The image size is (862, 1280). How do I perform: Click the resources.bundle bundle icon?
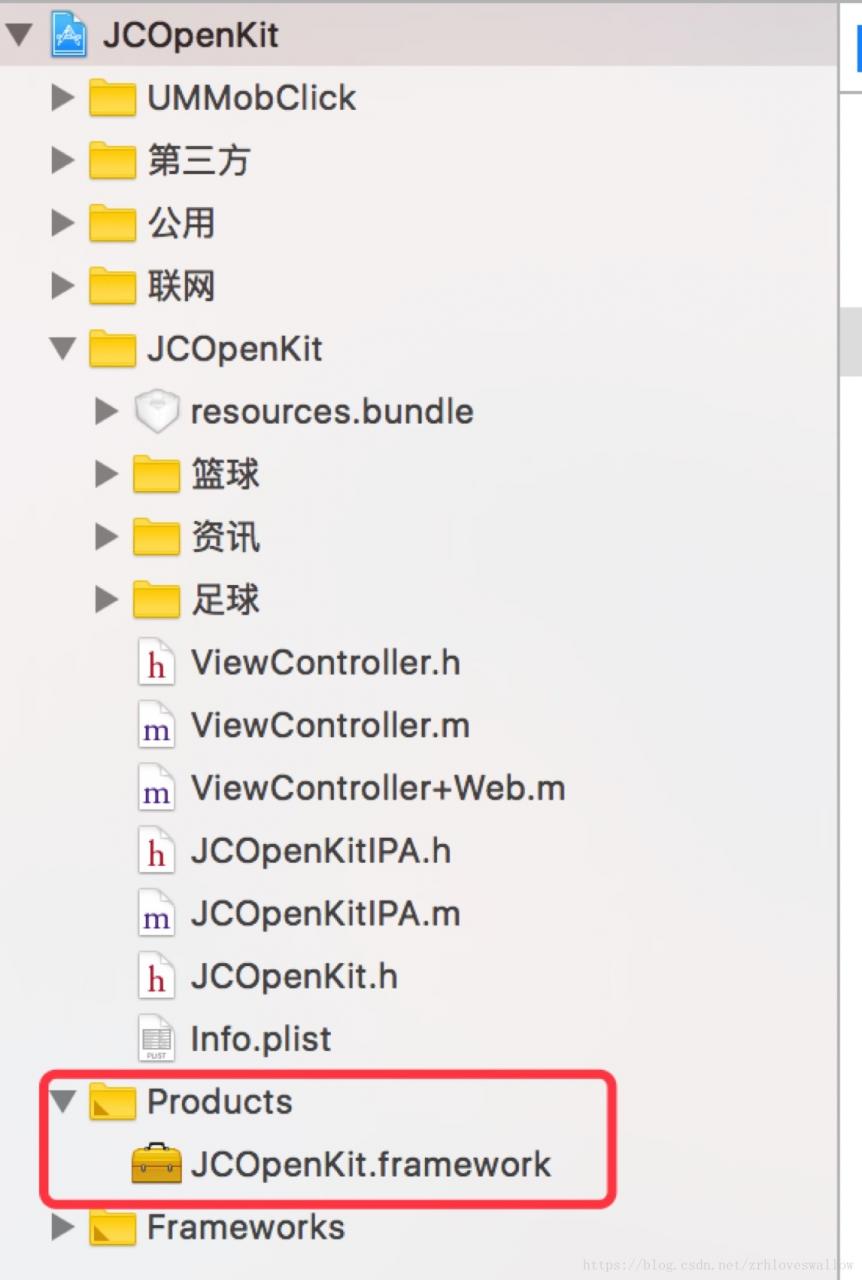pos(156,412)
